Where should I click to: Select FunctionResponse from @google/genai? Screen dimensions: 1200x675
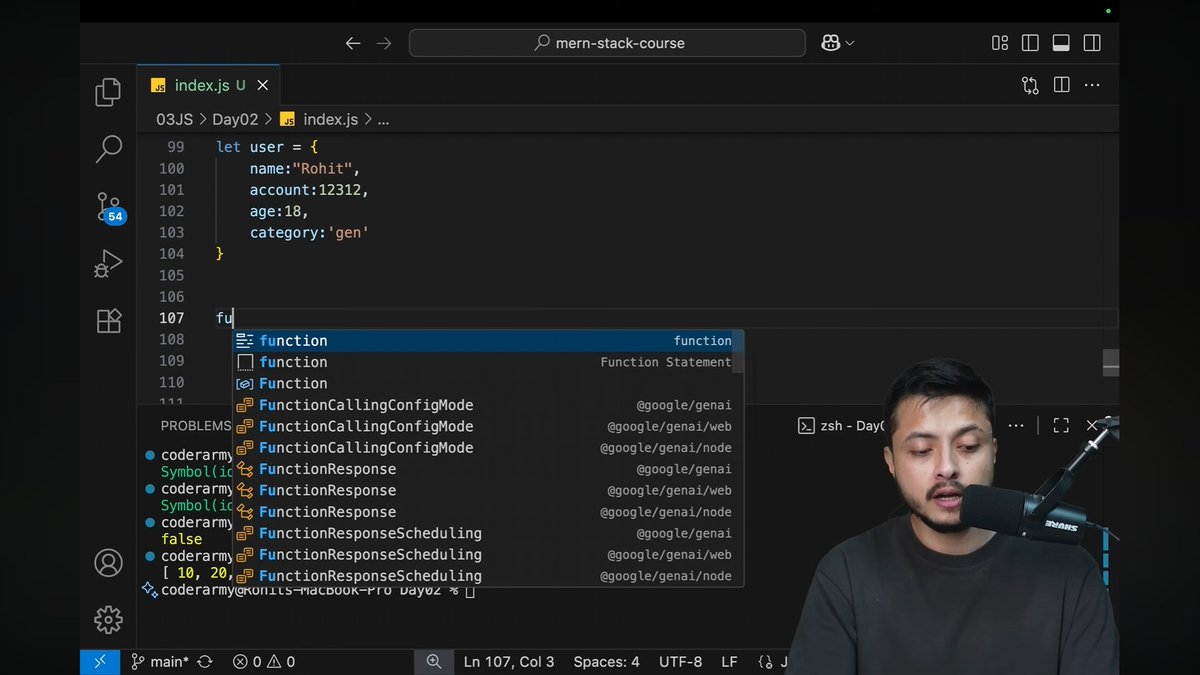click(488, 469)
